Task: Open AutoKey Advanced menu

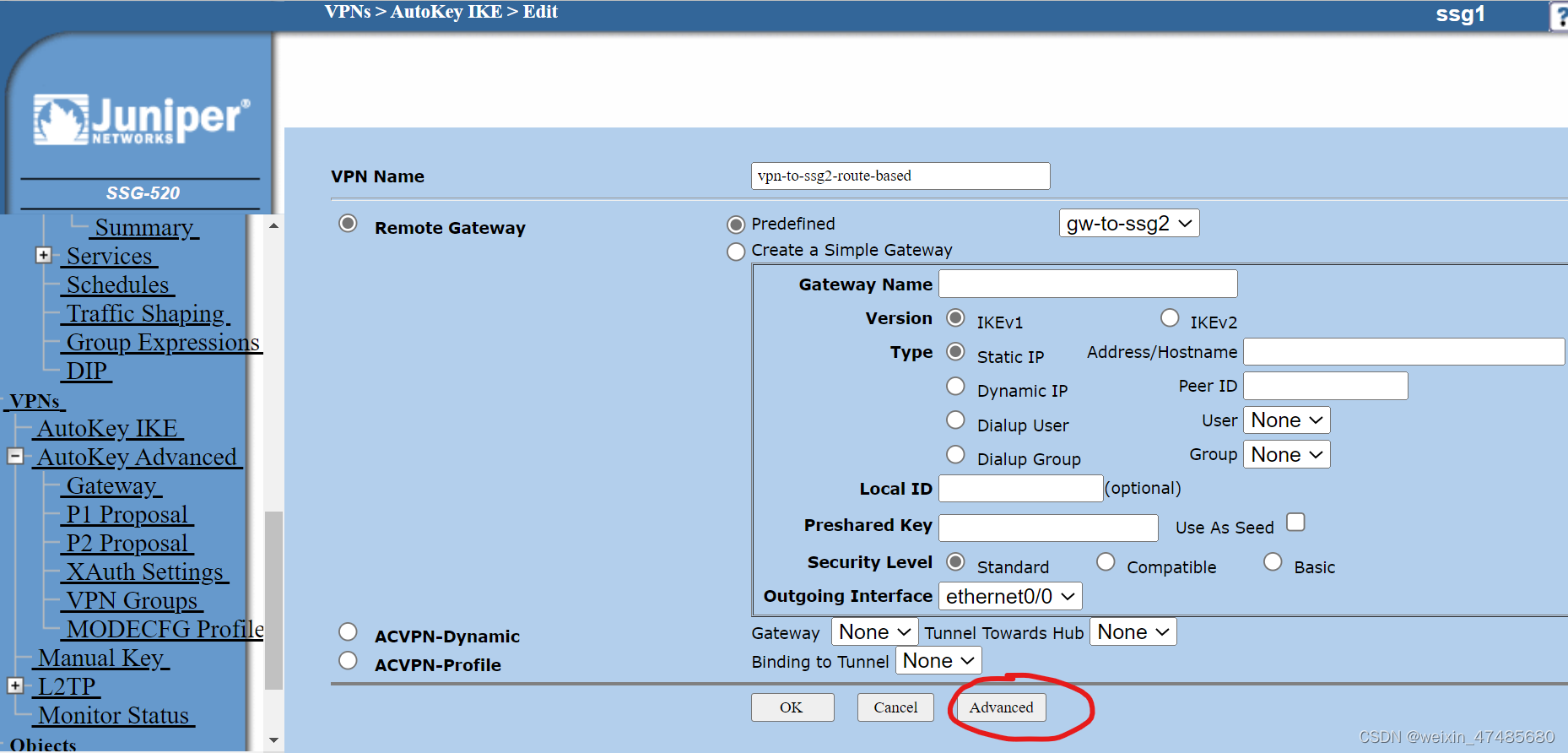Action: [x=138, y=458]
